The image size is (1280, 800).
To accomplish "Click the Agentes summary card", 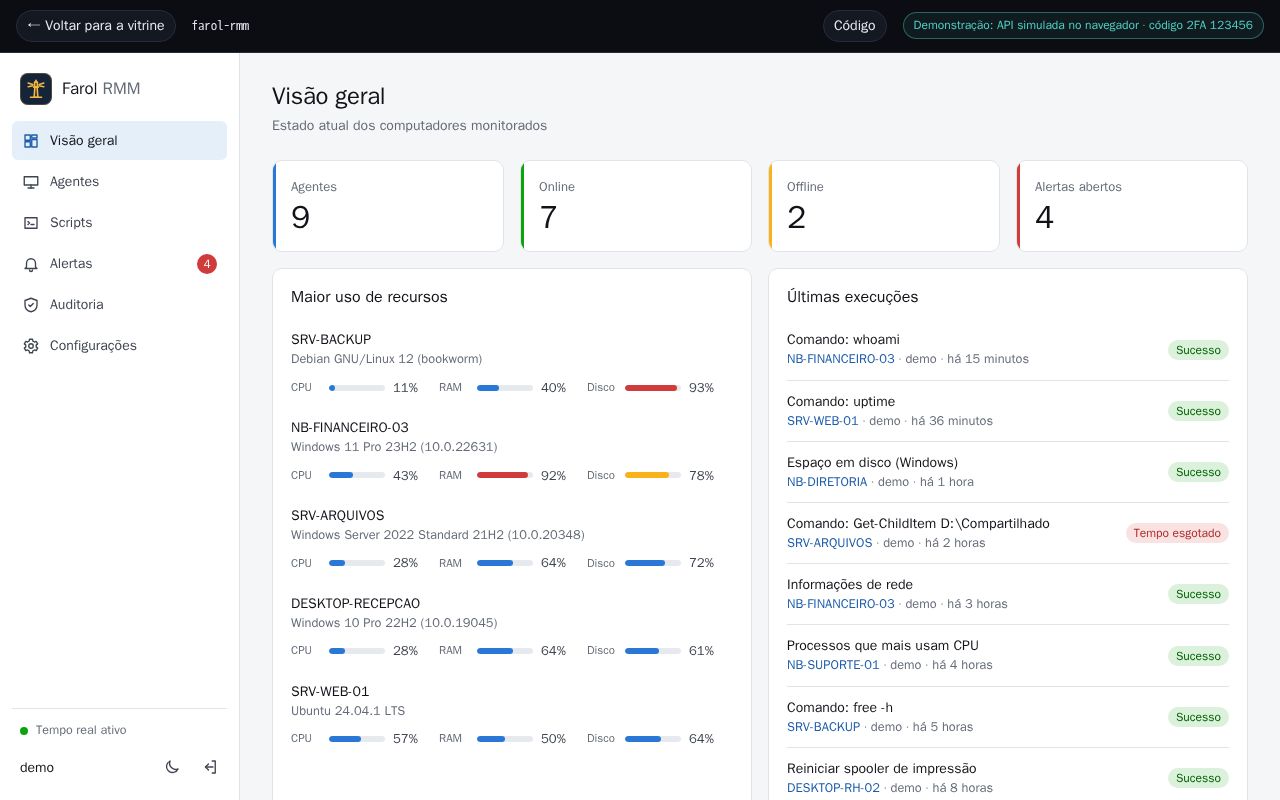I will coord(388,206).
